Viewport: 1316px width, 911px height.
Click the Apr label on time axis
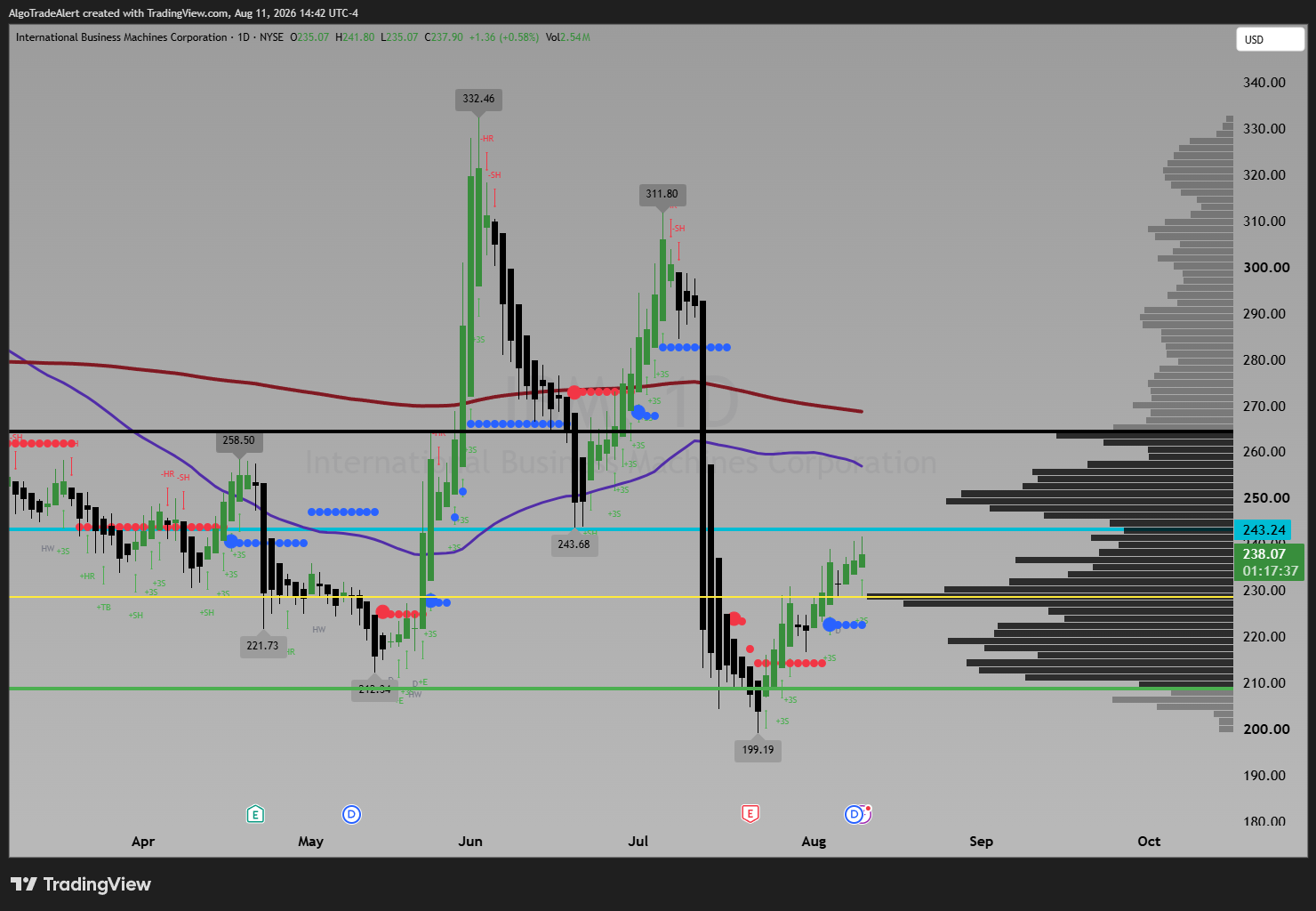point(143,842)
